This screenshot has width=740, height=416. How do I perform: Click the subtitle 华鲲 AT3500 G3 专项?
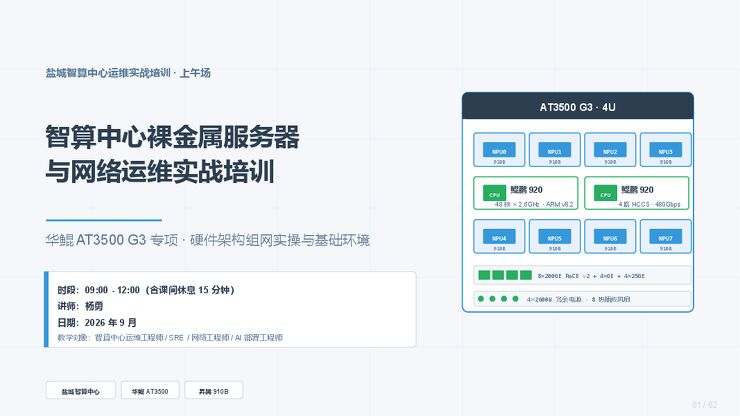112,240
